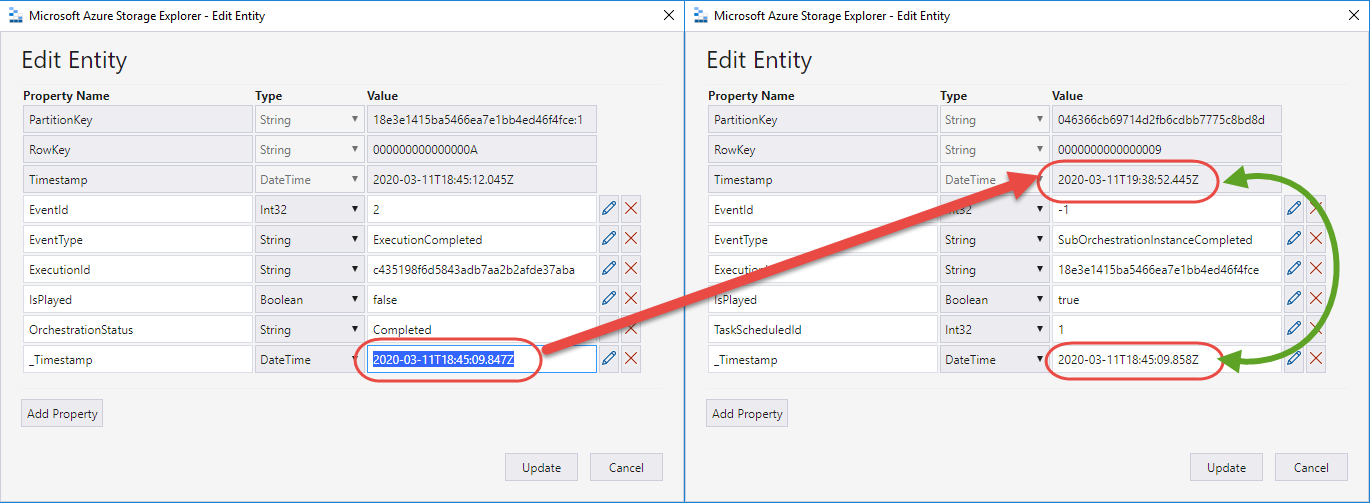Remove the TaskScheduledId property
Screen dimensions: 1370x503
pyautogui.click(x=1316, y=329)
